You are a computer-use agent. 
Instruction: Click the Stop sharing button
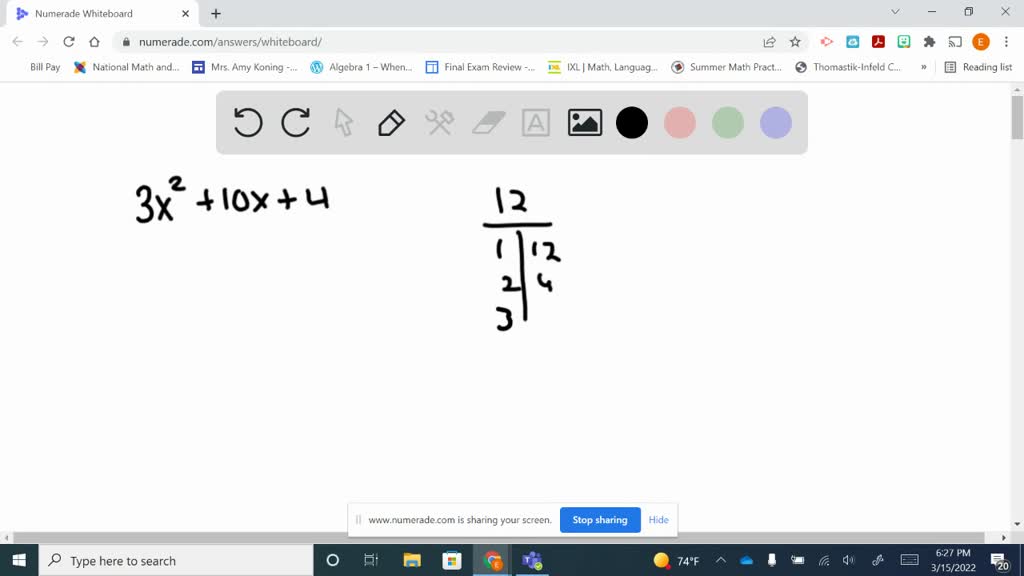click(x=600, y=520)
